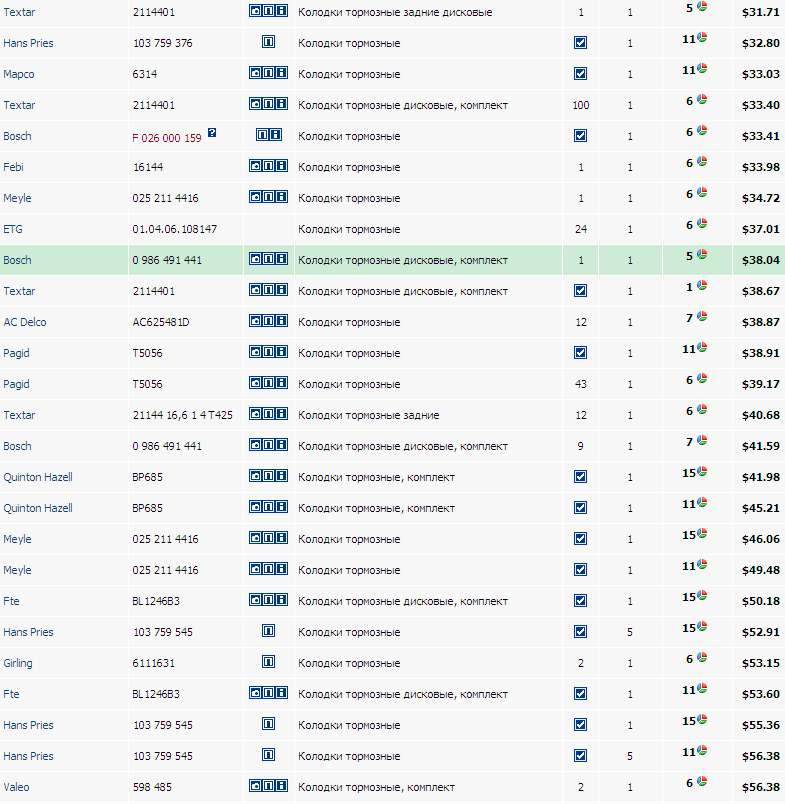The width and height of the screenshot is (785, 804).
Task: Open the Mapco brand link
Action: tap(19, 74)
